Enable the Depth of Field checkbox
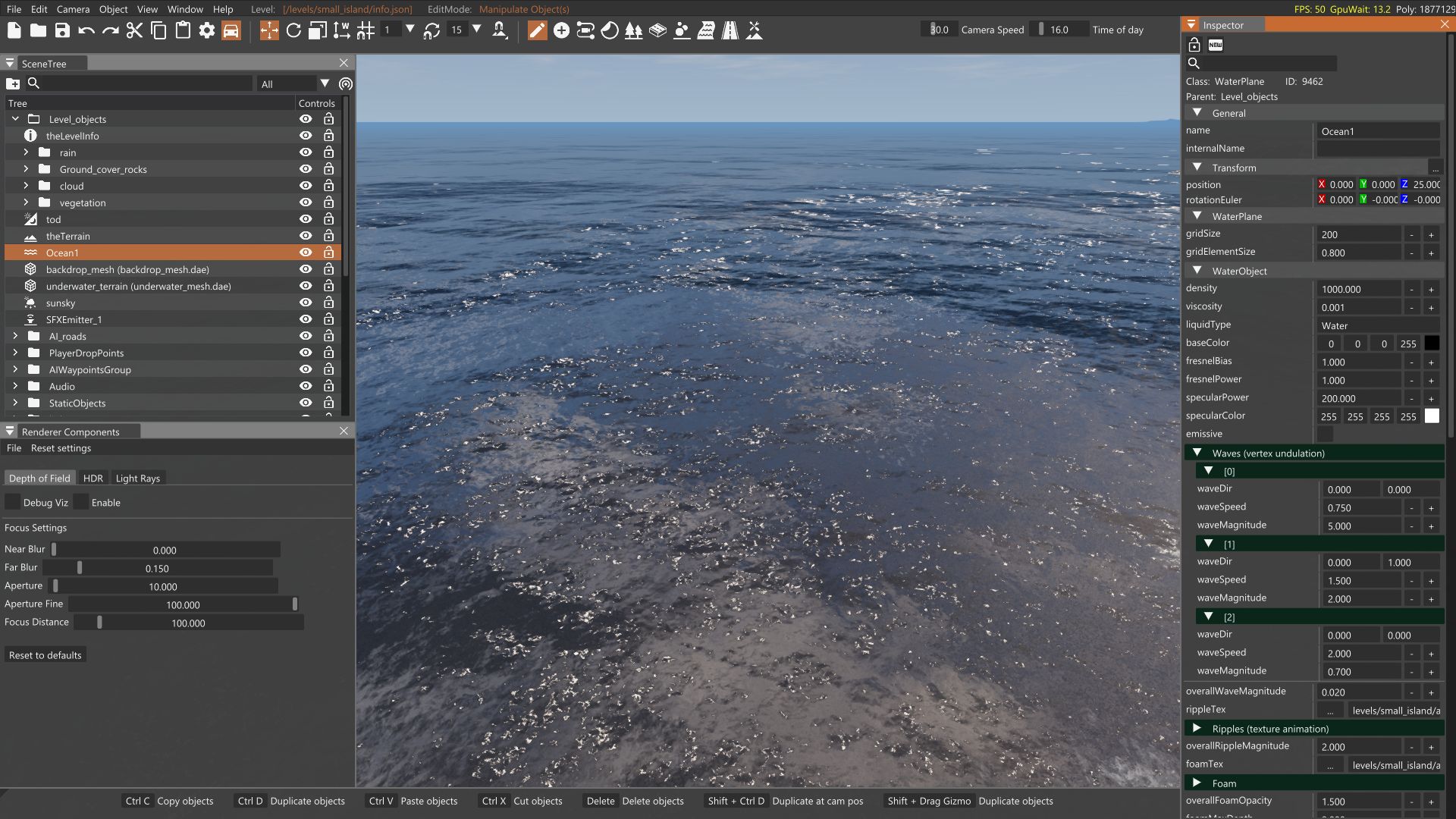Screen dimensions: 1456x819 [82, 503]
